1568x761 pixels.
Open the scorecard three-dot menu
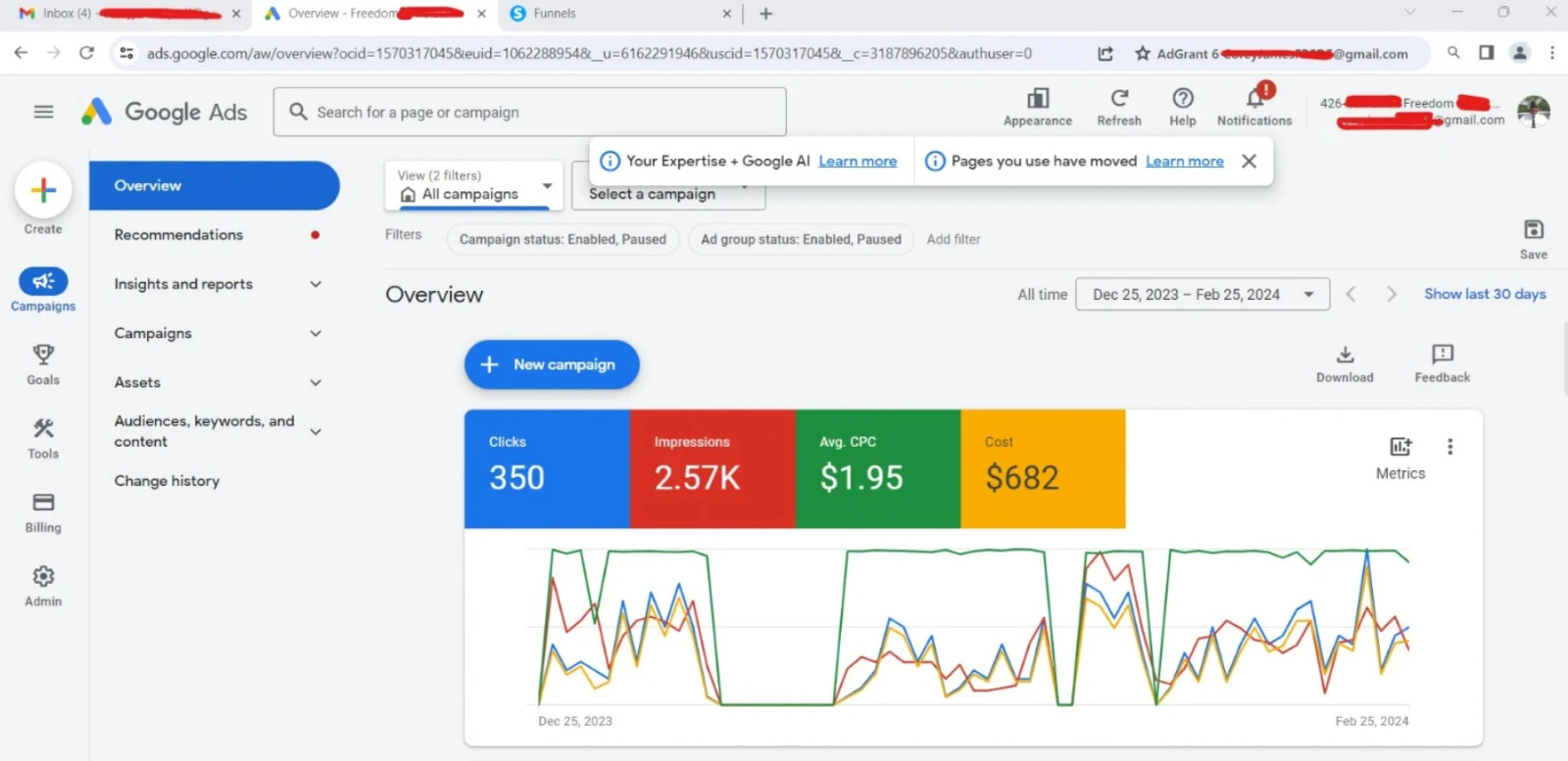click(x=1450, y=447)
